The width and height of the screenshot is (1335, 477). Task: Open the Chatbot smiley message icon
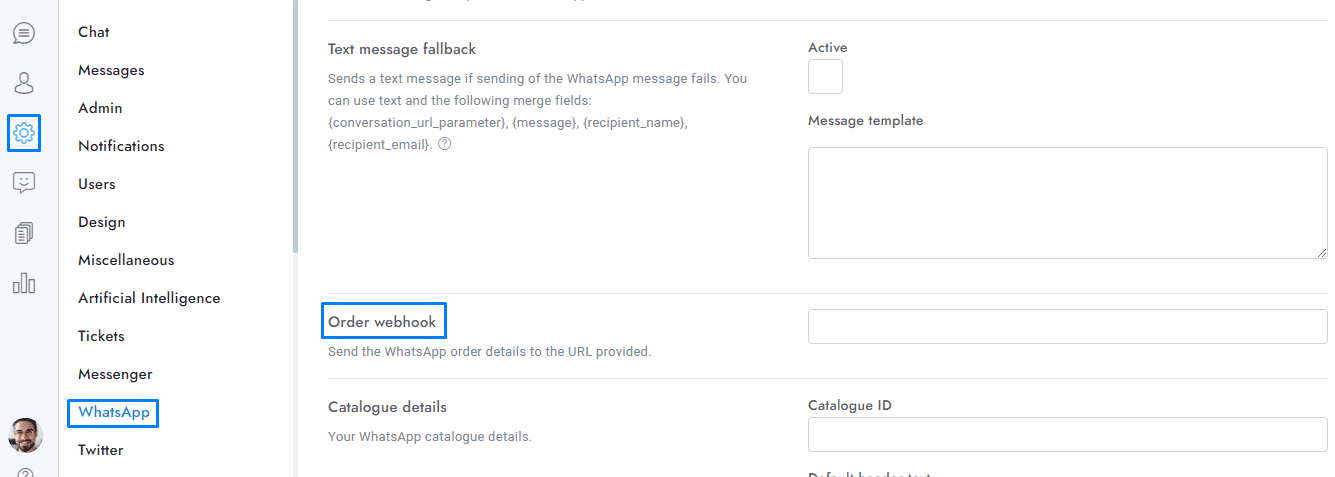click(24, 183)
